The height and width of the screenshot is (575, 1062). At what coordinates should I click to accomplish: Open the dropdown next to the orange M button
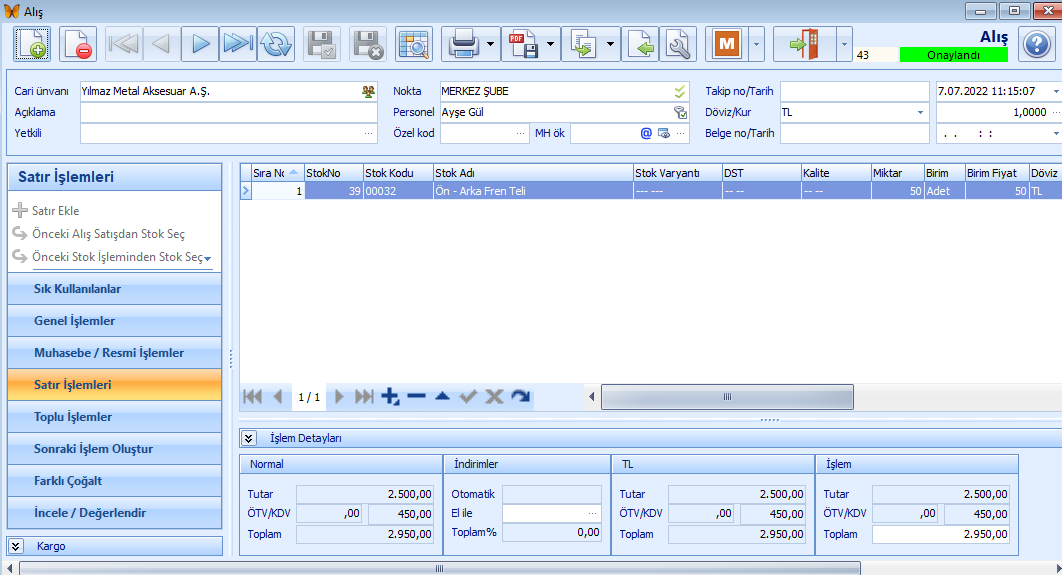point(756,45)
